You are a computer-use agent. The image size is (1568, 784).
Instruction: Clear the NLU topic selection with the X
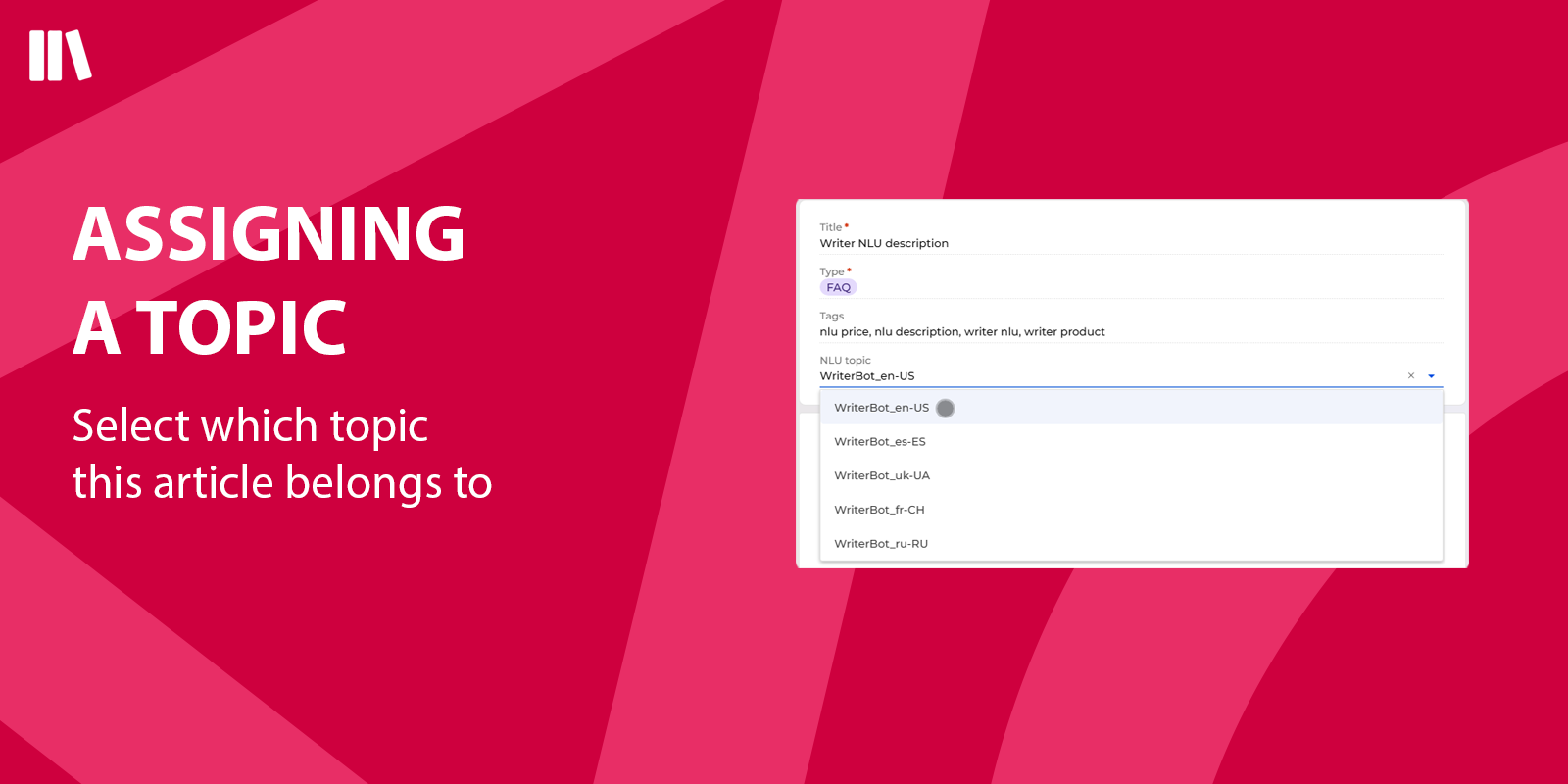pos(1410,376)
